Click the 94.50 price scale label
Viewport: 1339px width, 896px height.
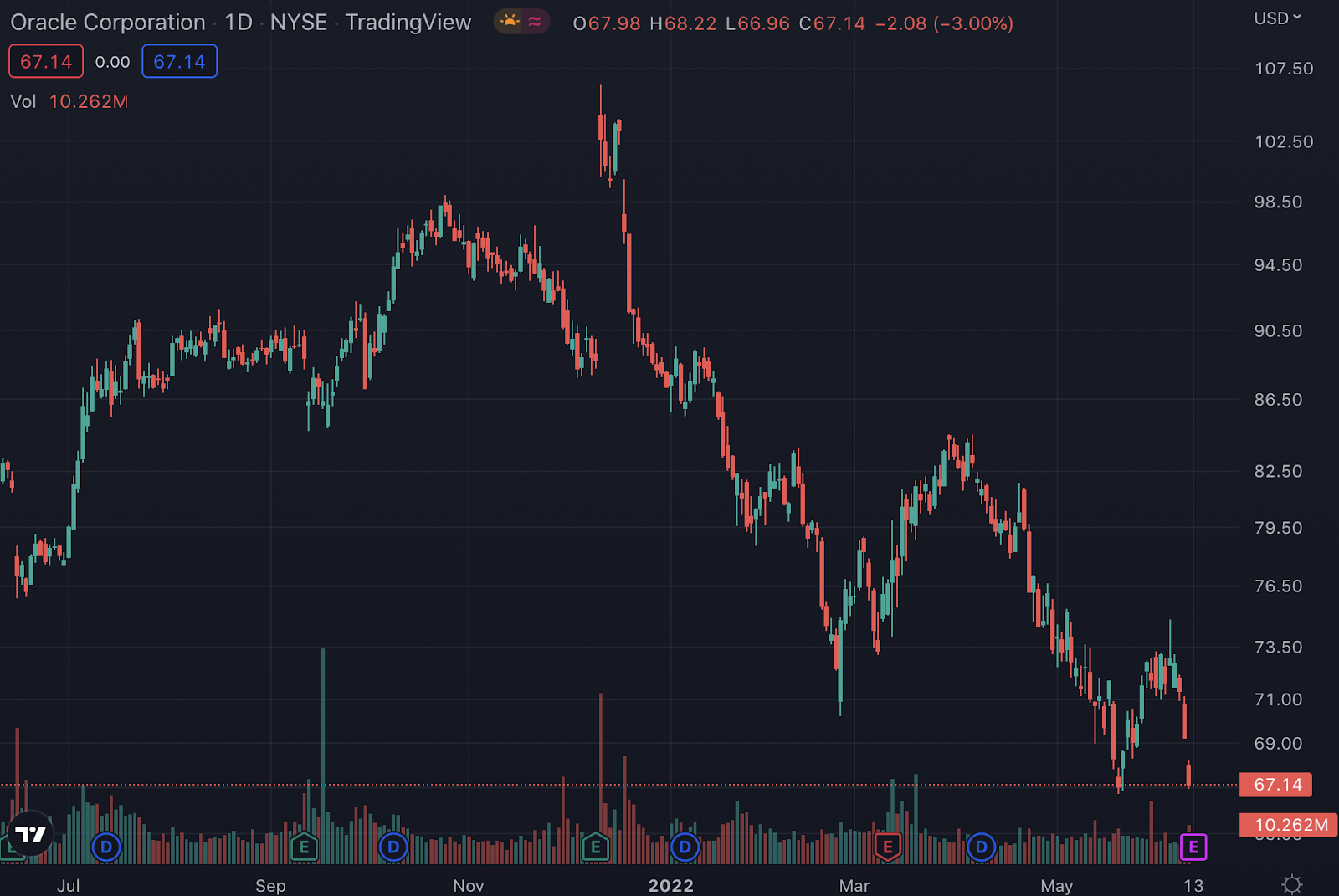1279,265
